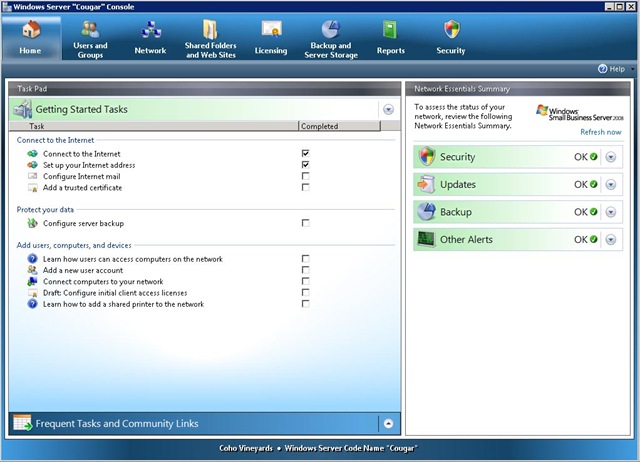Check Configure Internet mail completed checkbox
640x462 pixels.
pos(305,176)
